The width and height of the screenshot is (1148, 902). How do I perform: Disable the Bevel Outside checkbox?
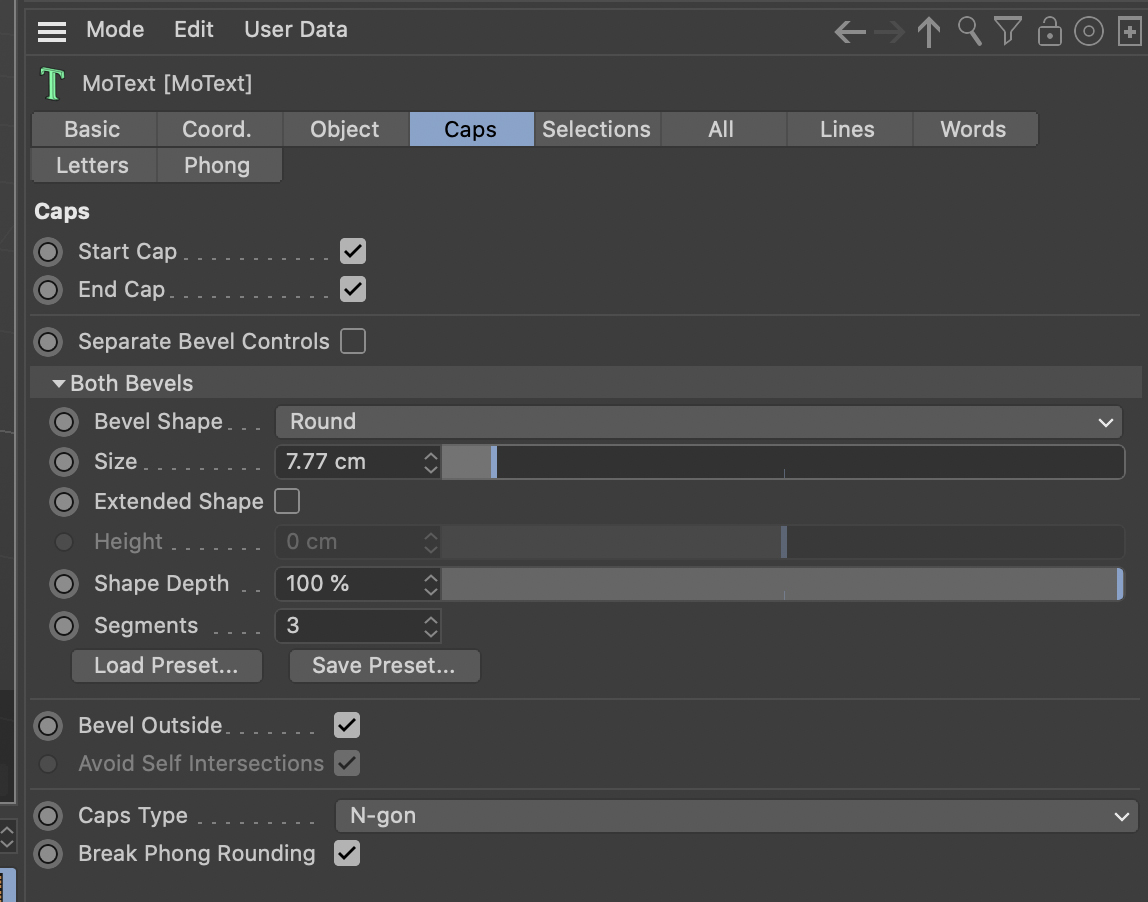pos(346,725)
